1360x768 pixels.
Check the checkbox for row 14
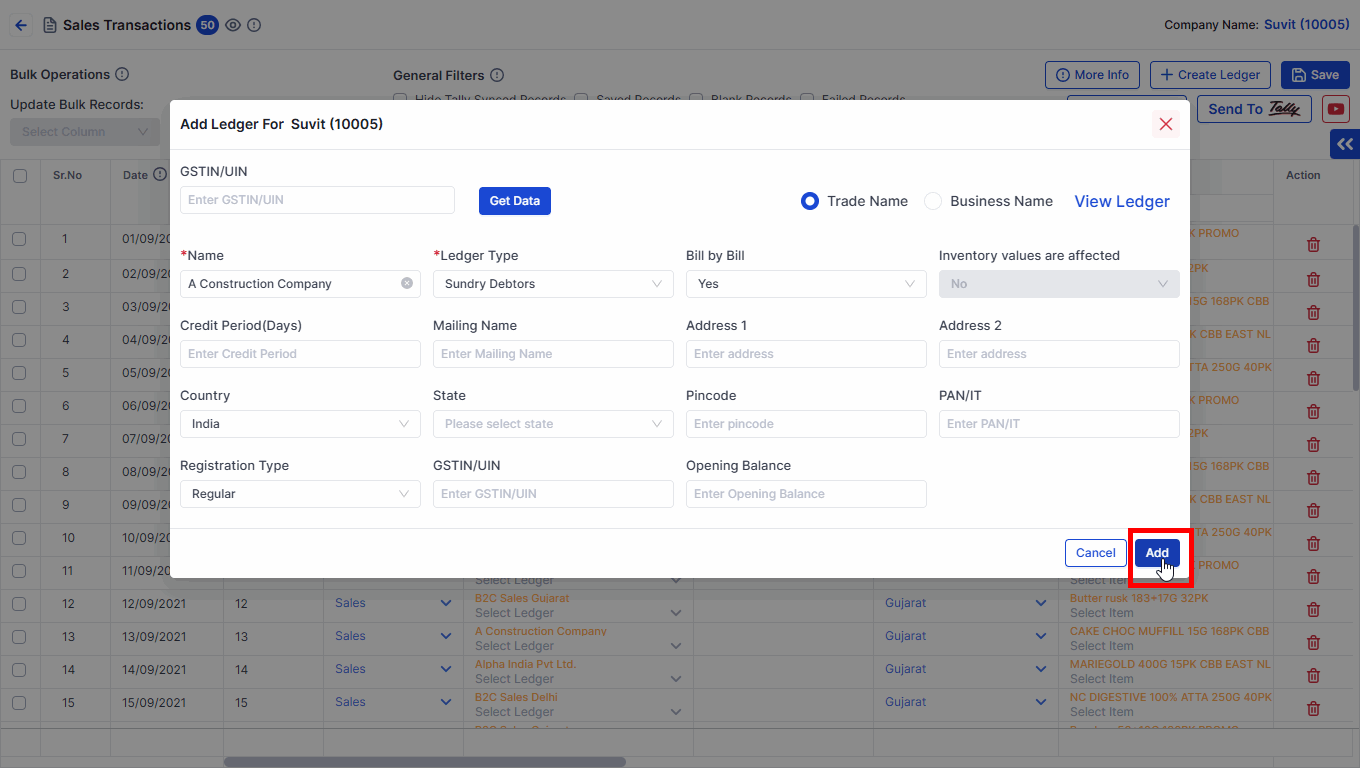coord(20,670)
